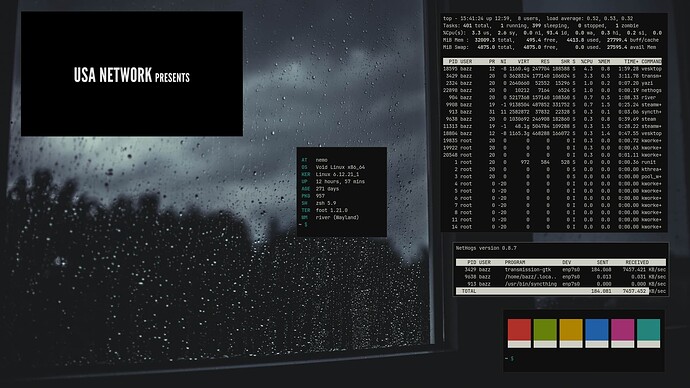This screenshot has height=388, width=690.
Task: Click the blue color block
Action: (597, 333)
